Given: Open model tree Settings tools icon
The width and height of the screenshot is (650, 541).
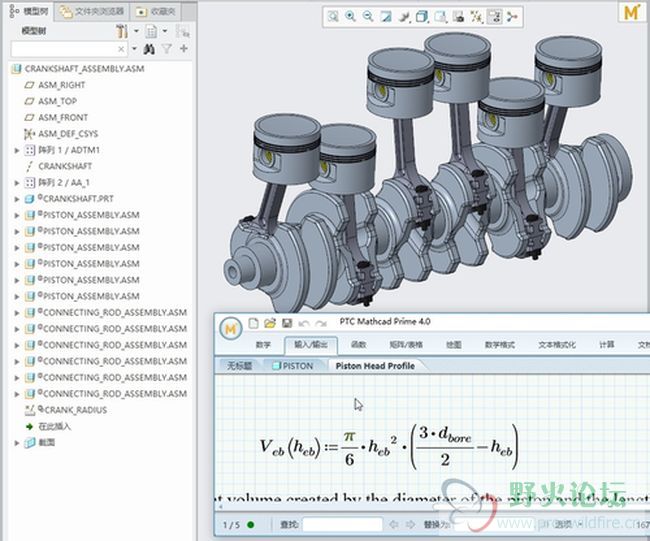Looking at the screenshot, I should [122, 32].
